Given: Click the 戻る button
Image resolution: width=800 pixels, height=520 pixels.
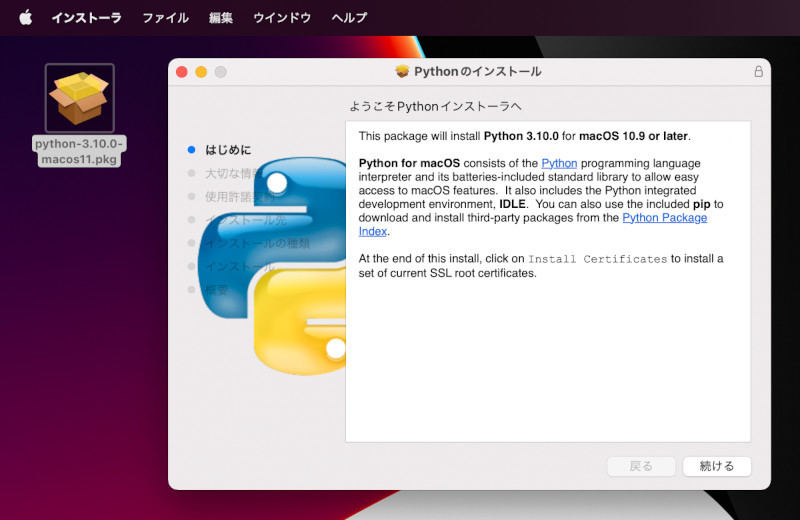Looking at the screenshot, I should click(x=641, y=466).
